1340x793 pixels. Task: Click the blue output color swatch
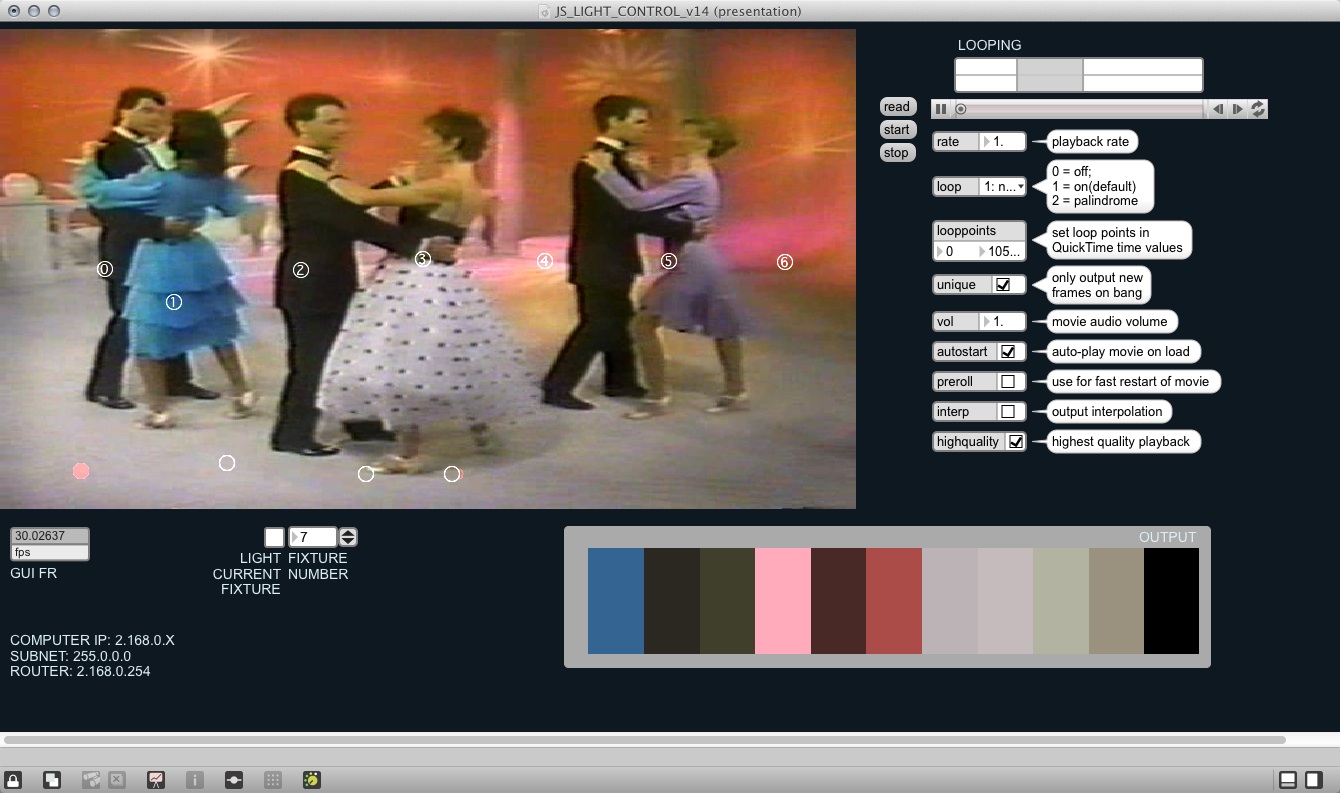[x=616, y=601]
